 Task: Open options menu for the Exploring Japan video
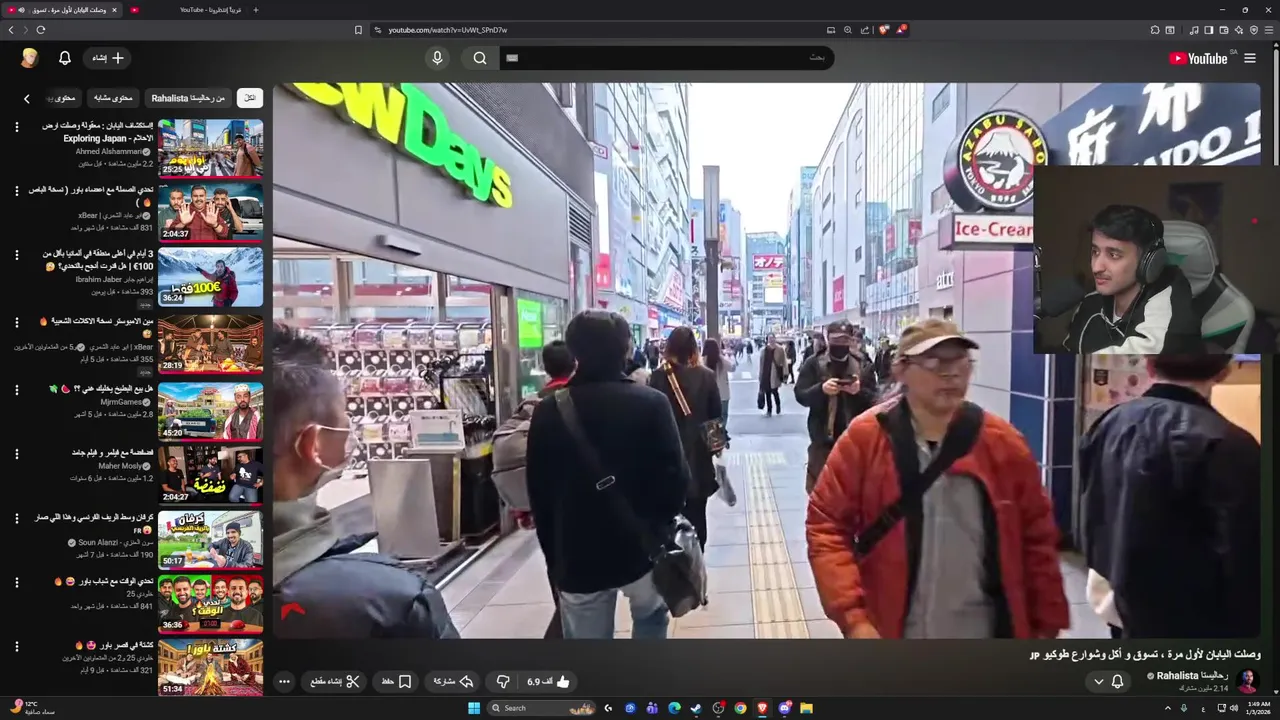[16, 126]
